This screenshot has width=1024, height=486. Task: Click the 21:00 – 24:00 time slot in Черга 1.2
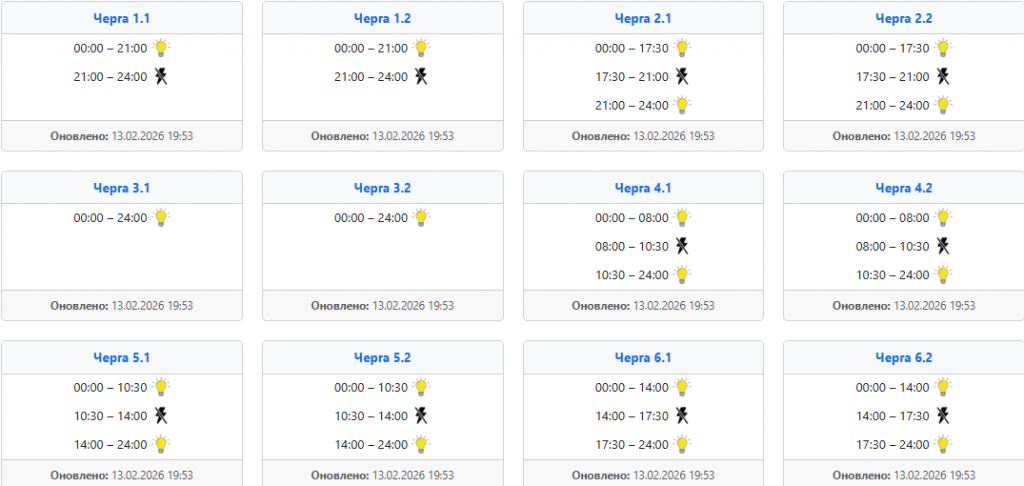click(371, 77)
